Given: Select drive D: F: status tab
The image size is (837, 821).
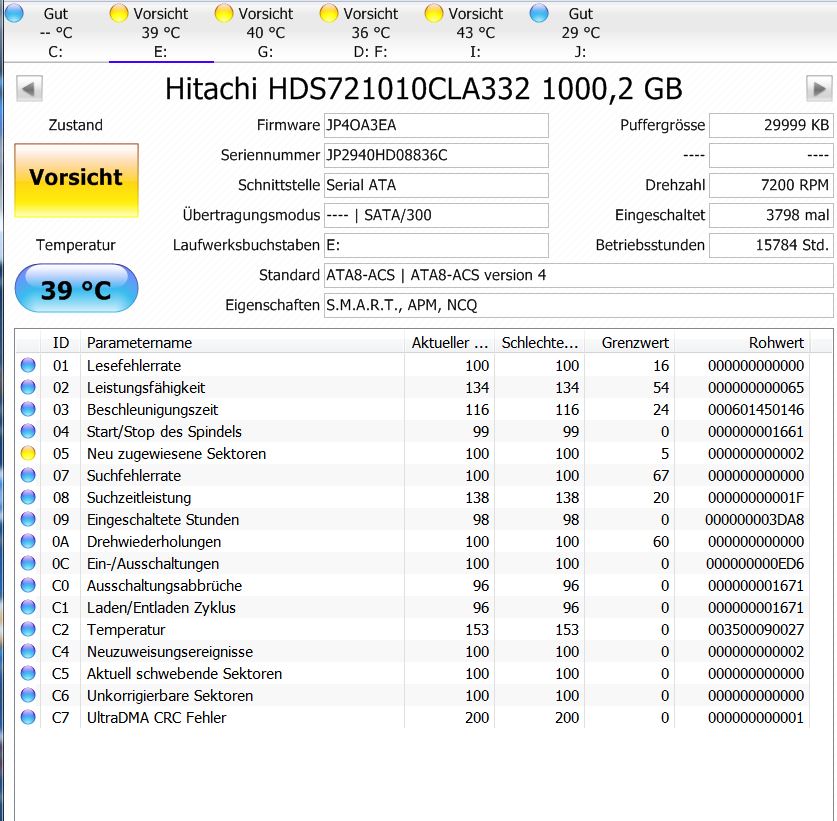Looking at the screenshot, I should (x=370, y=32).
